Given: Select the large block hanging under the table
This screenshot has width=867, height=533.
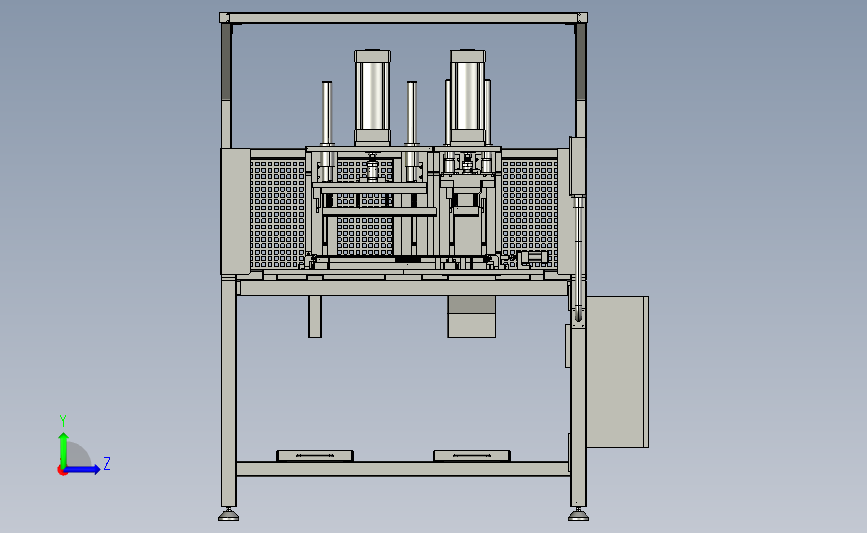Looking at the screenshot, I should (x=472, y=317).
